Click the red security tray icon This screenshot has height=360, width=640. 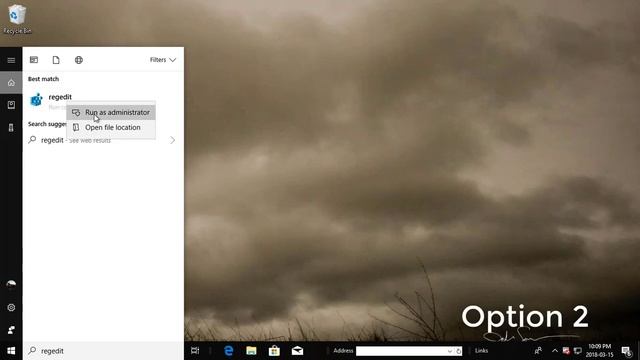566,351
